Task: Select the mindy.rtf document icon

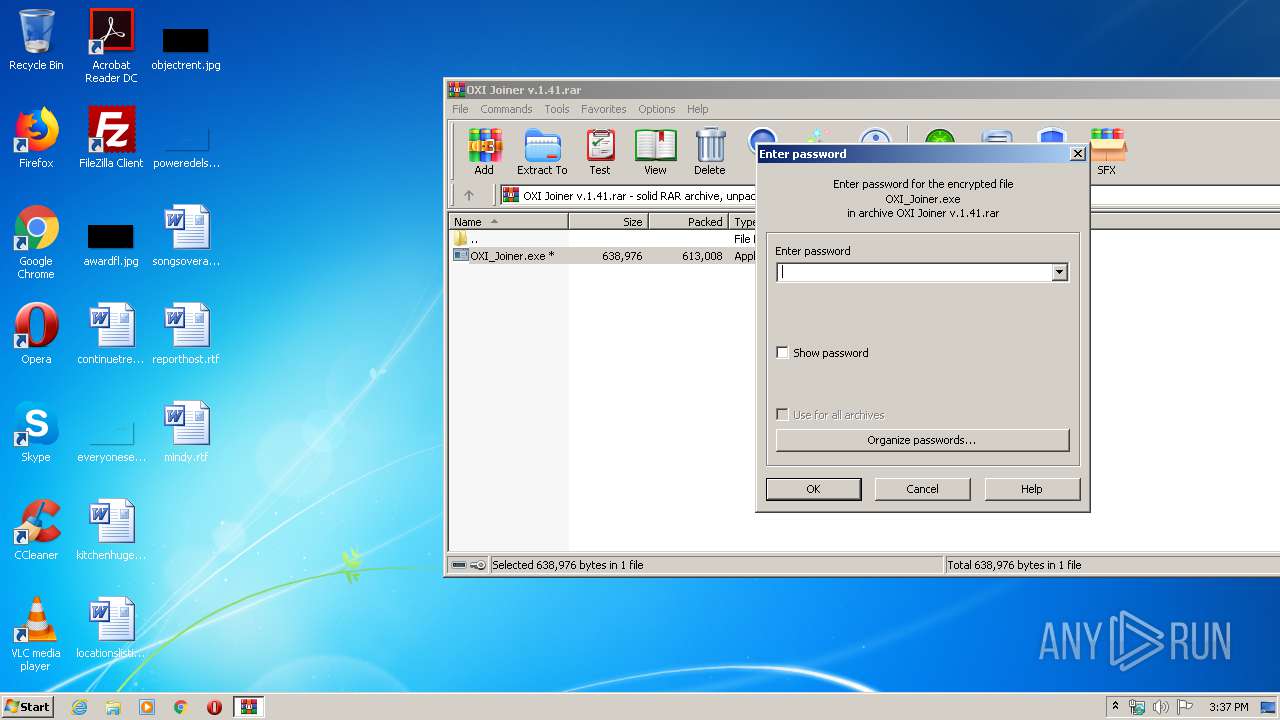Action: point(186,432)
